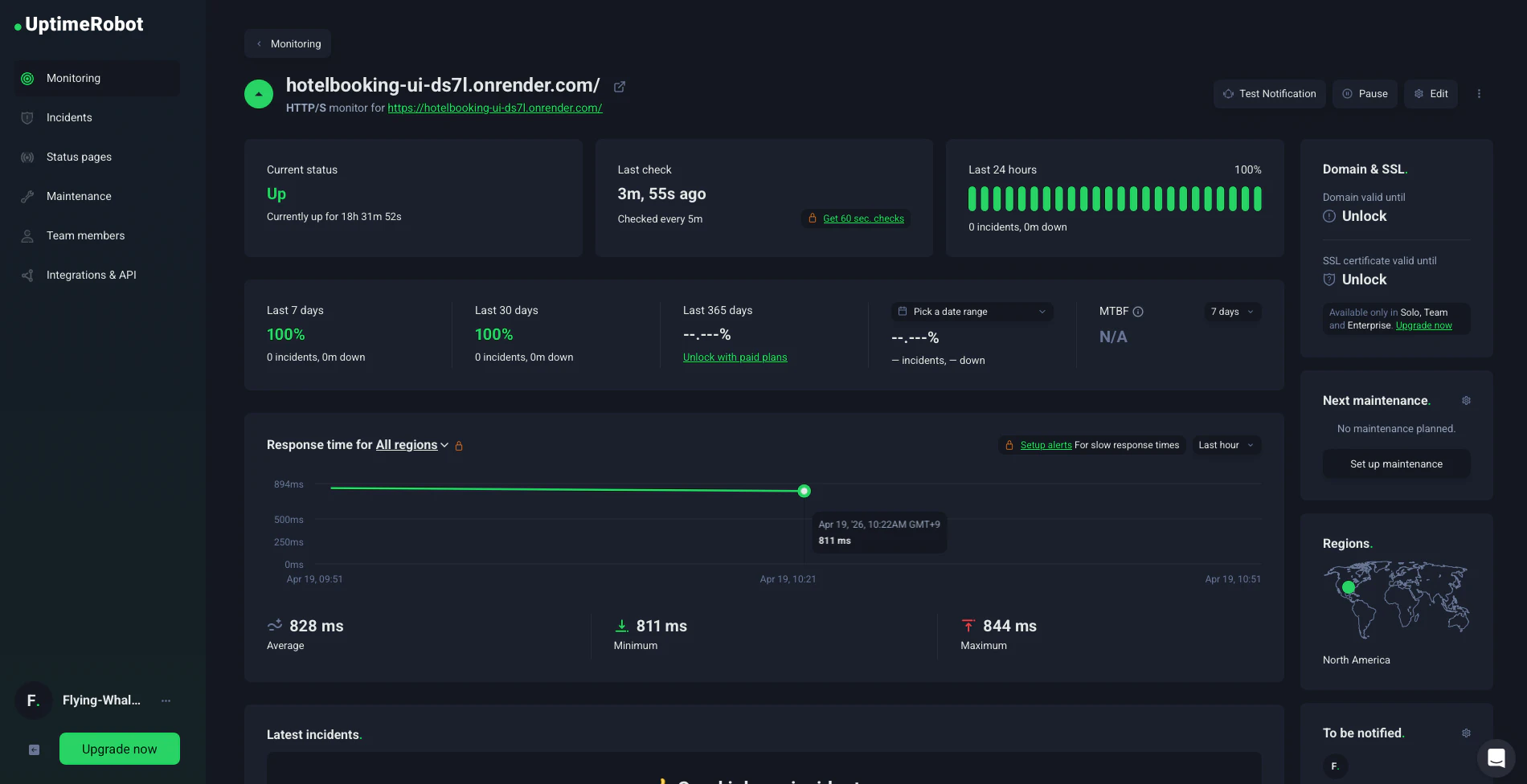This screenshot has width=1527, height=784.
Task: Click last bar in Last 24 hours chart
Action: (x=1257, y=198)
